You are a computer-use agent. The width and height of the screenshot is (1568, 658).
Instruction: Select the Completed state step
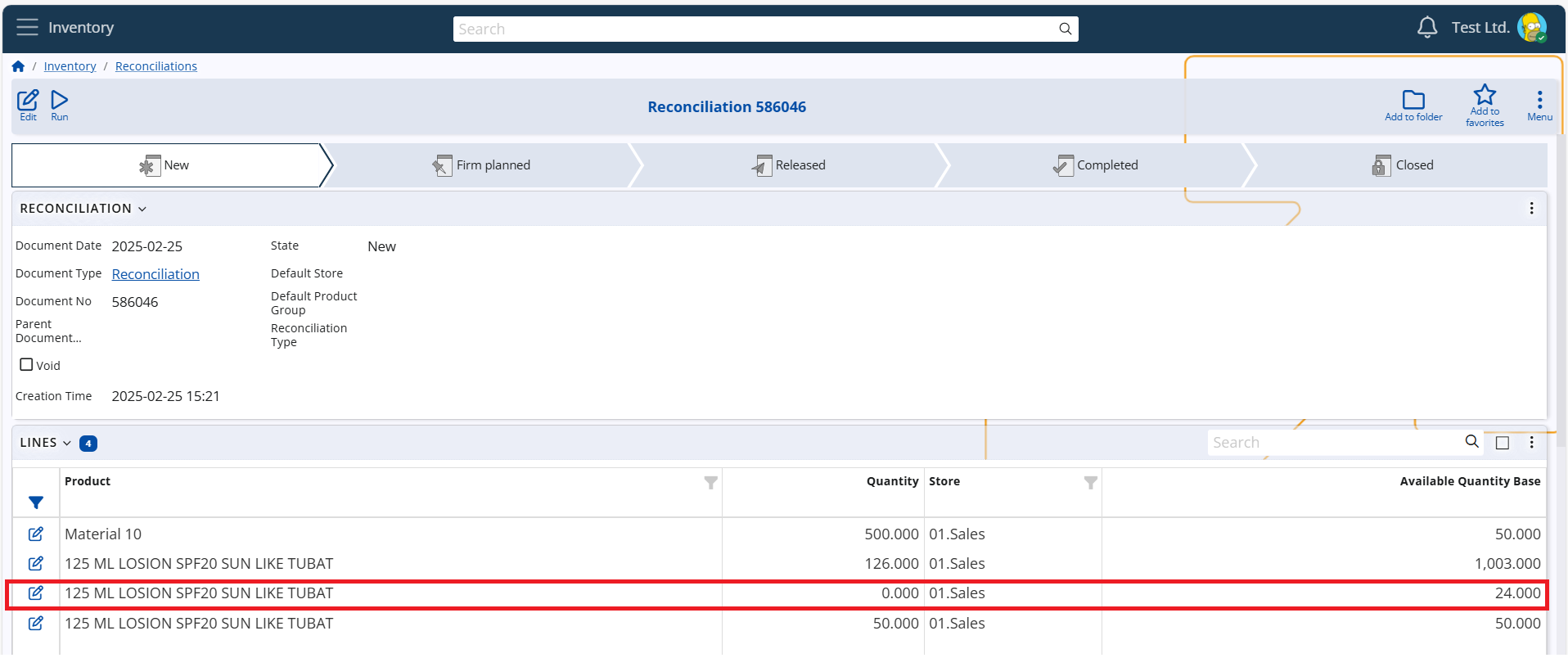[x=1096, y=165]
